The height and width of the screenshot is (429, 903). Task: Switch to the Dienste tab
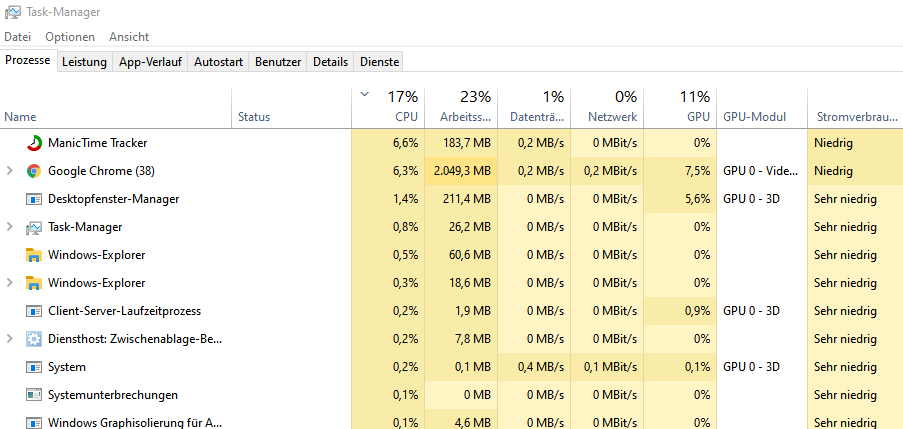click(380, 62)
